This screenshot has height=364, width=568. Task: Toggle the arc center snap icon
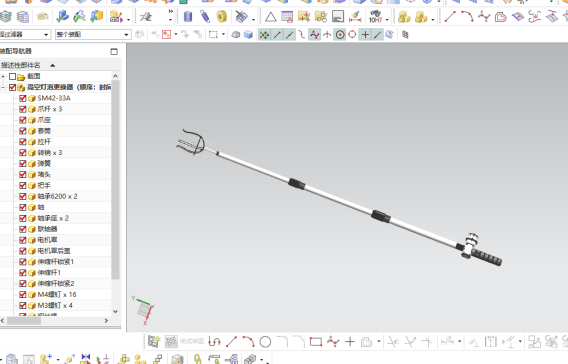[340, 35]
